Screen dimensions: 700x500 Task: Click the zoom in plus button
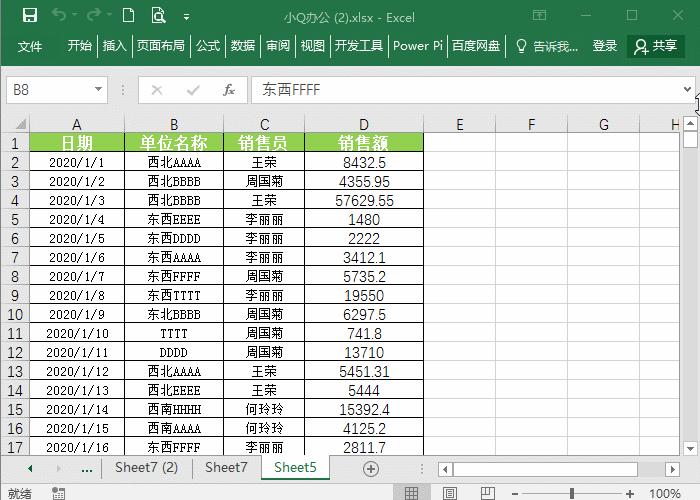(630, 493)
